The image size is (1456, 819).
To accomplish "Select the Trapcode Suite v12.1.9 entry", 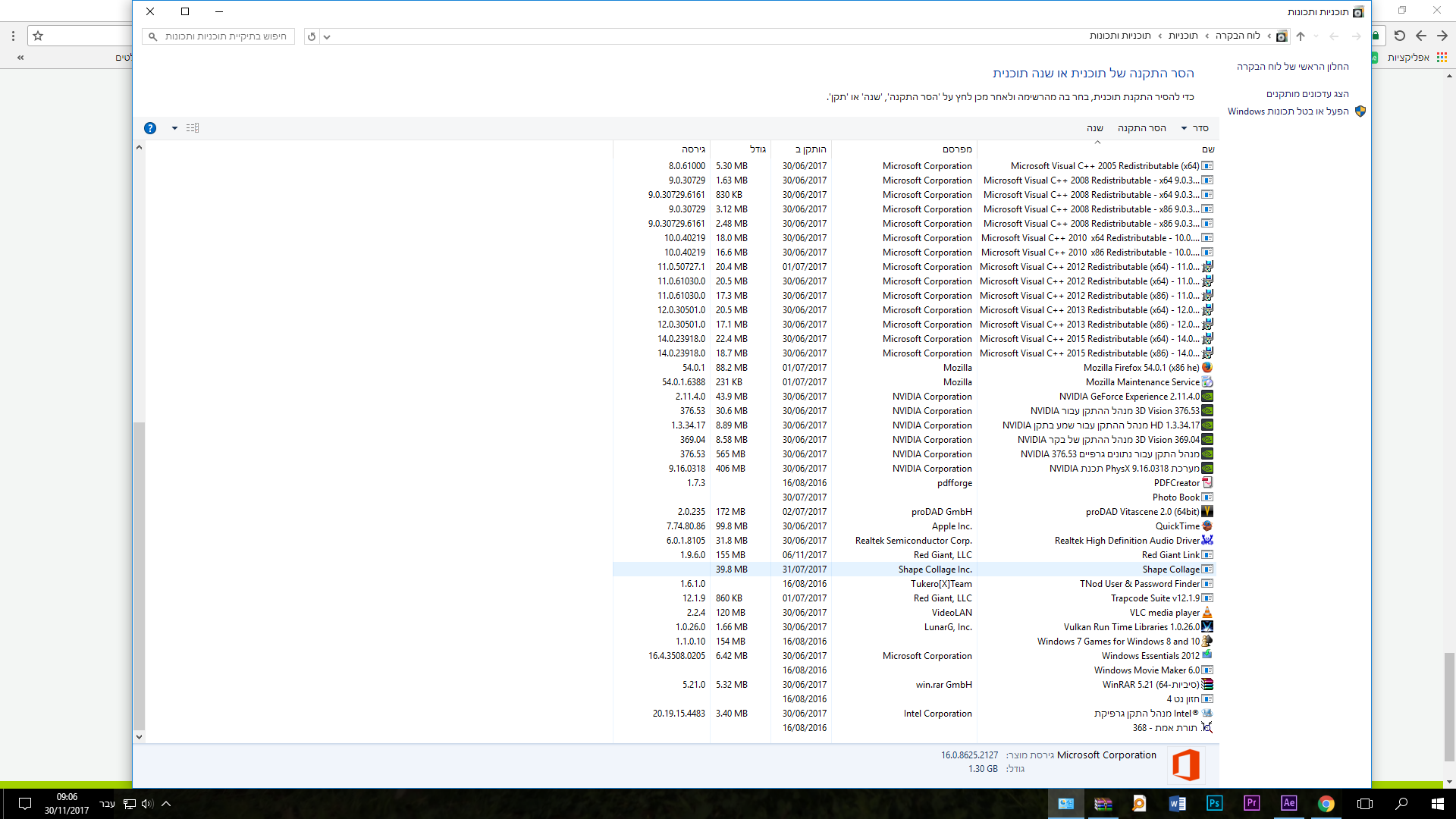I will (913, 598).
